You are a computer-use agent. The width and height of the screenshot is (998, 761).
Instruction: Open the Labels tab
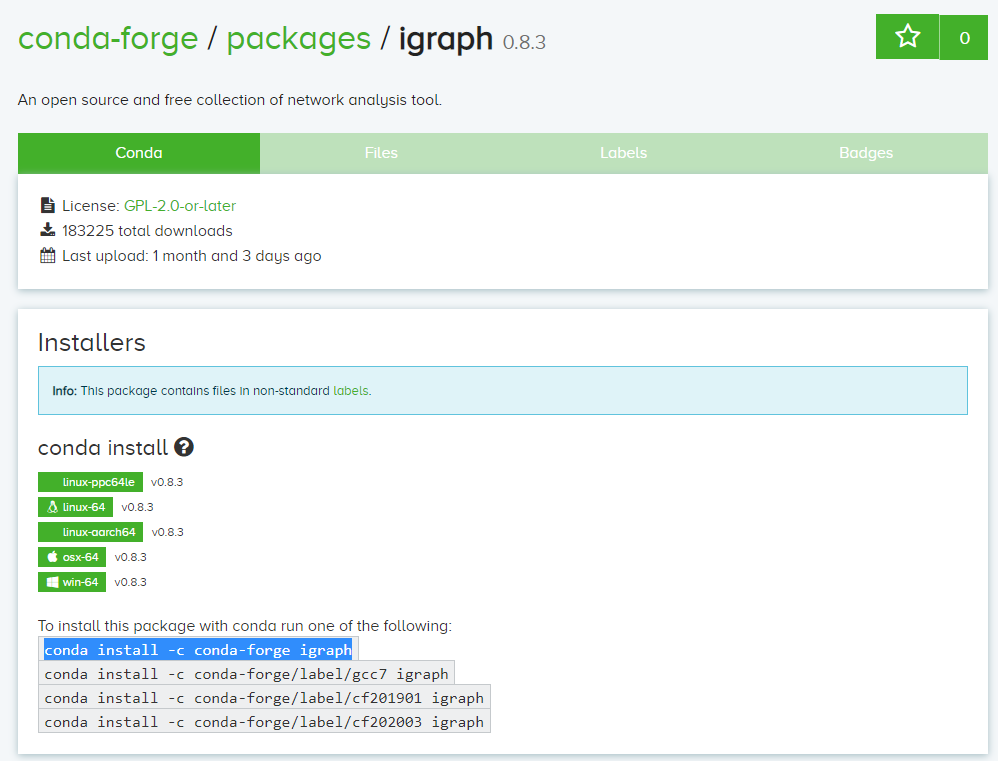tap(624, 153)
